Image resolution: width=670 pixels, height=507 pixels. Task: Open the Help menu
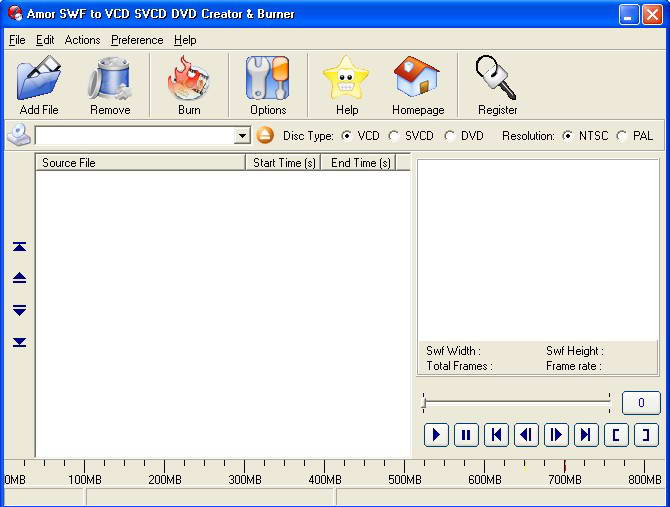[x=185, y=40]
